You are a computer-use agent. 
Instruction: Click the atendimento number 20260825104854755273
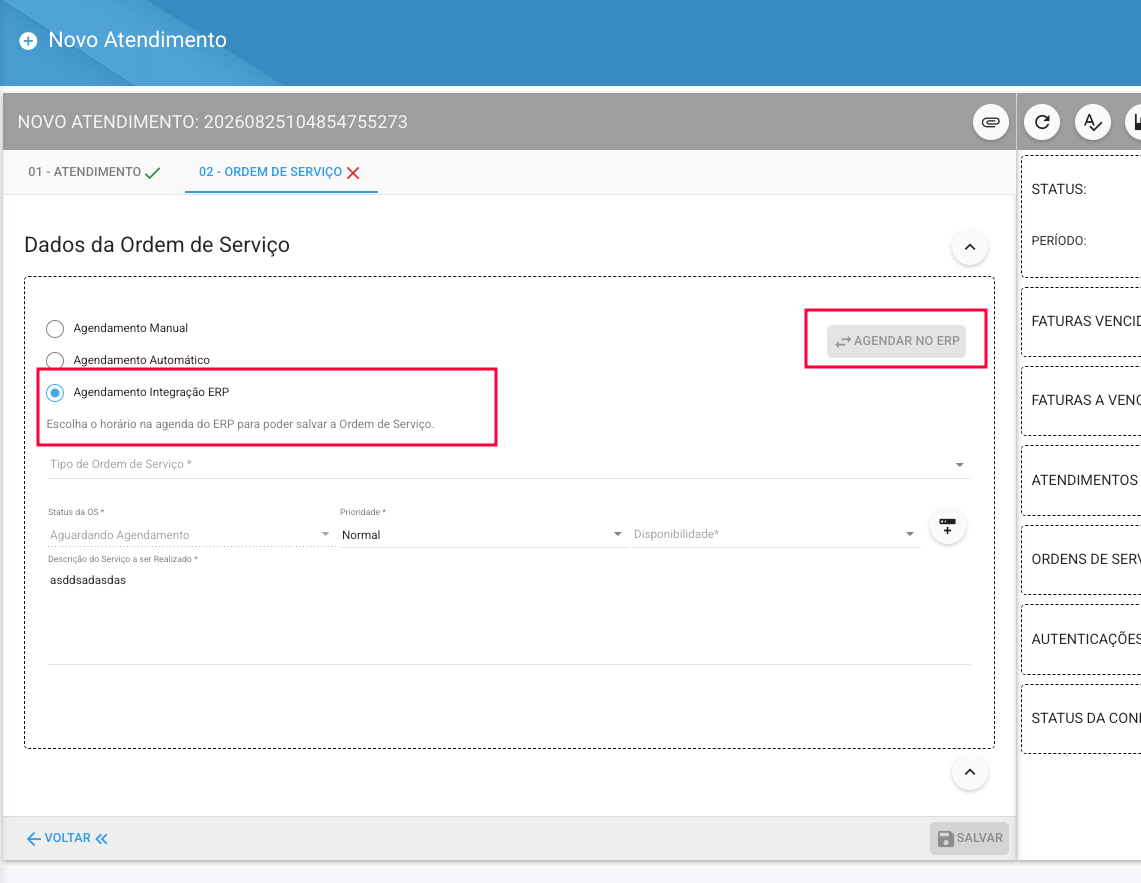point(306,122)
